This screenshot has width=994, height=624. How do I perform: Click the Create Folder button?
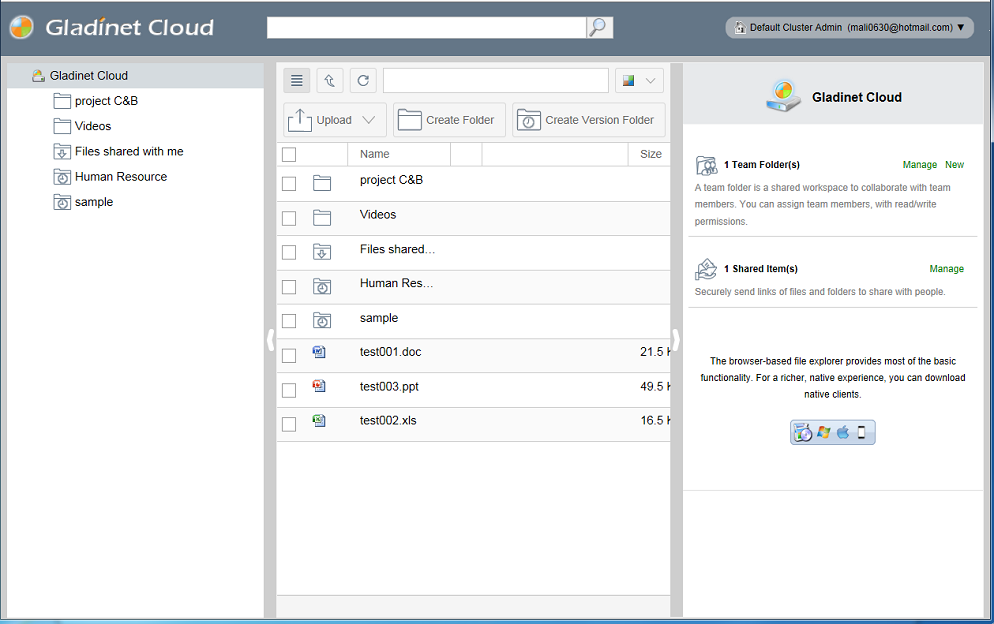click(x=449, y=120)
